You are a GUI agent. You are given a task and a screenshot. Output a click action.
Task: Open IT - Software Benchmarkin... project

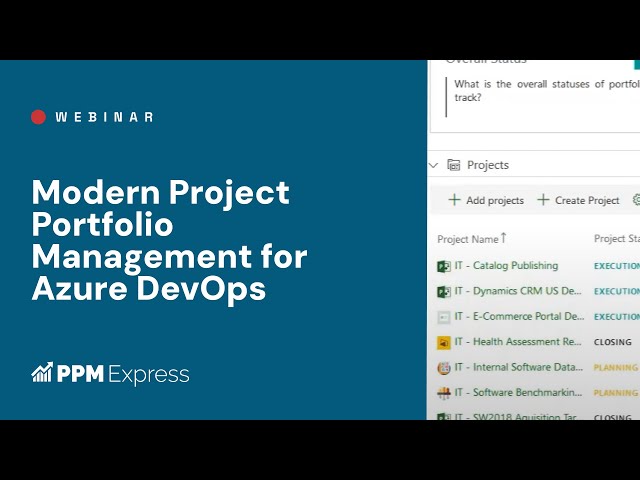518,392
